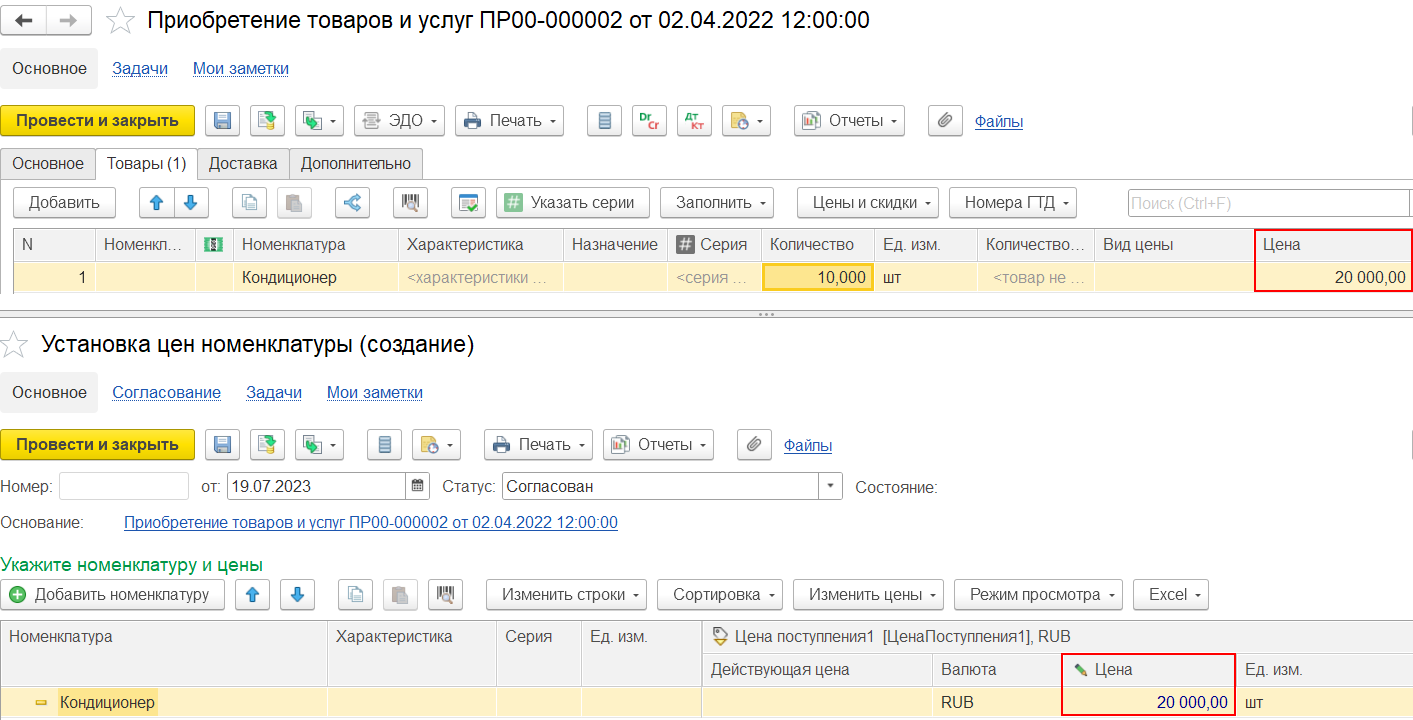Click the barcode search icon in Товары toolbar
The width and height of the screenshot is (1413, 720).
click(x=410, y=203)
